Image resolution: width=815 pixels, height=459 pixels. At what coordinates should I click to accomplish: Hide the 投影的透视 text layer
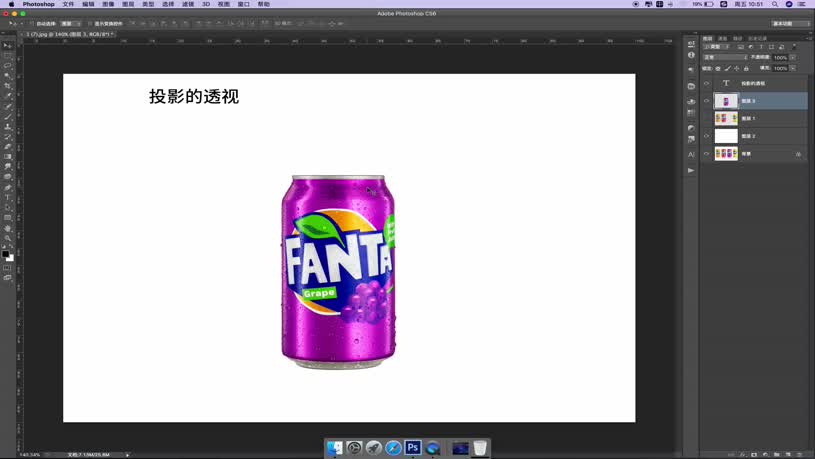tap(706, 83)
